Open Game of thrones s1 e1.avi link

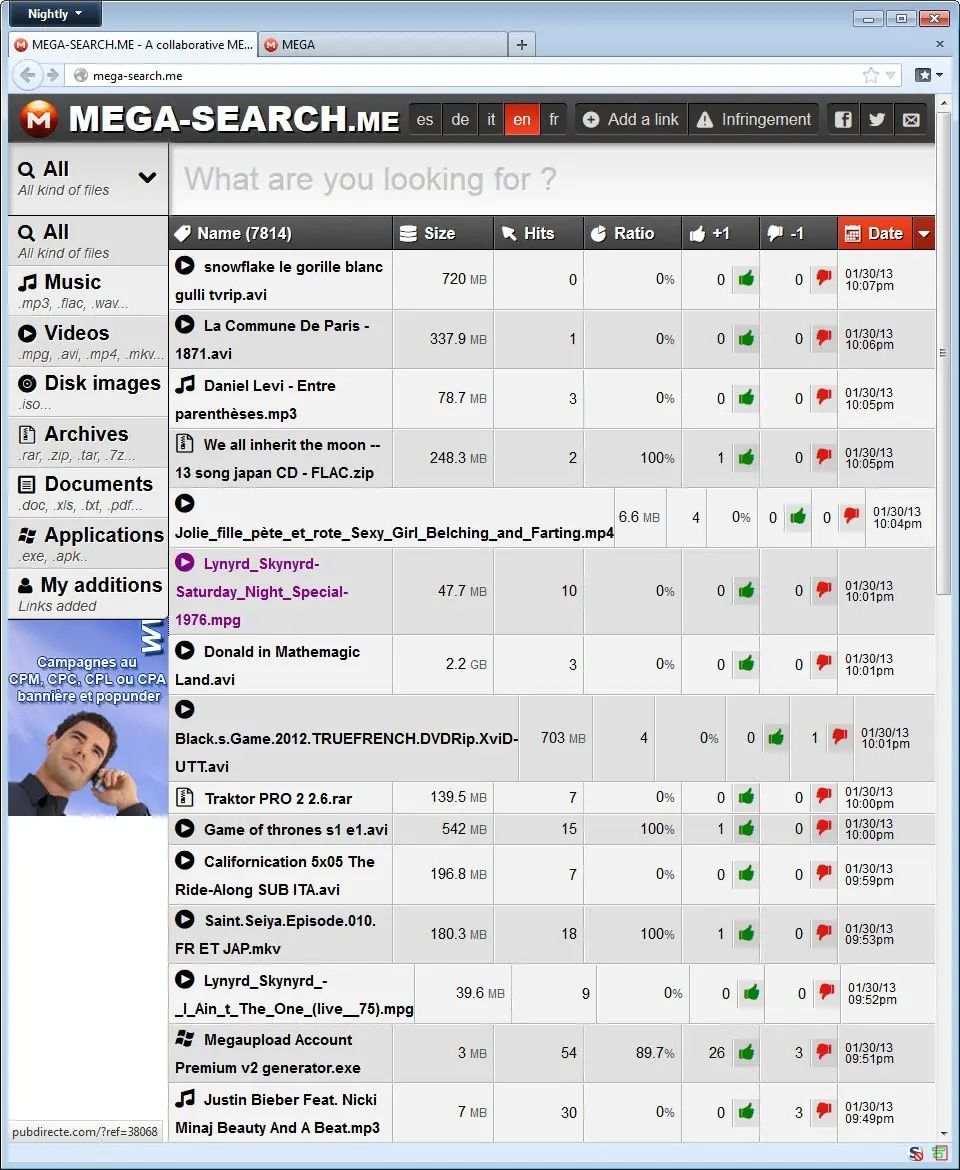(x=295, y=829)
